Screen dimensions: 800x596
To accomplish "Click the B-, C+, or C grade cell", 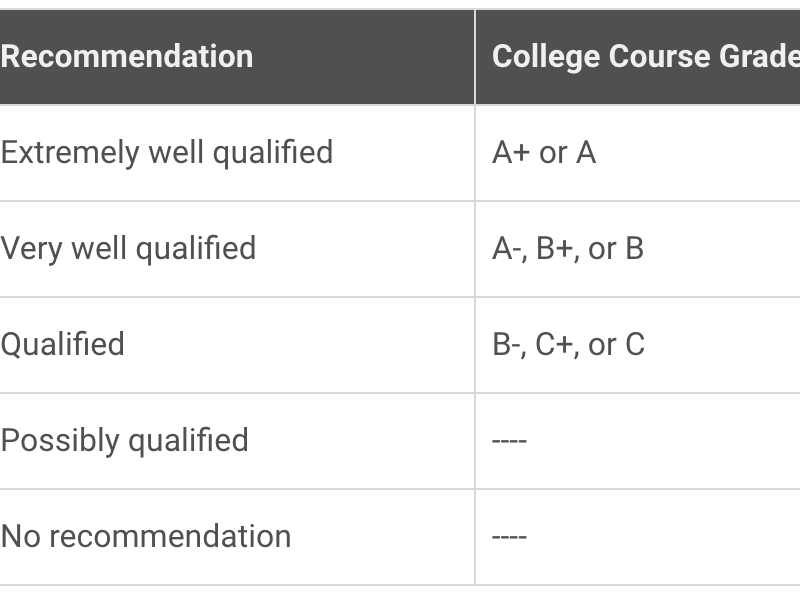I will 638,344.
